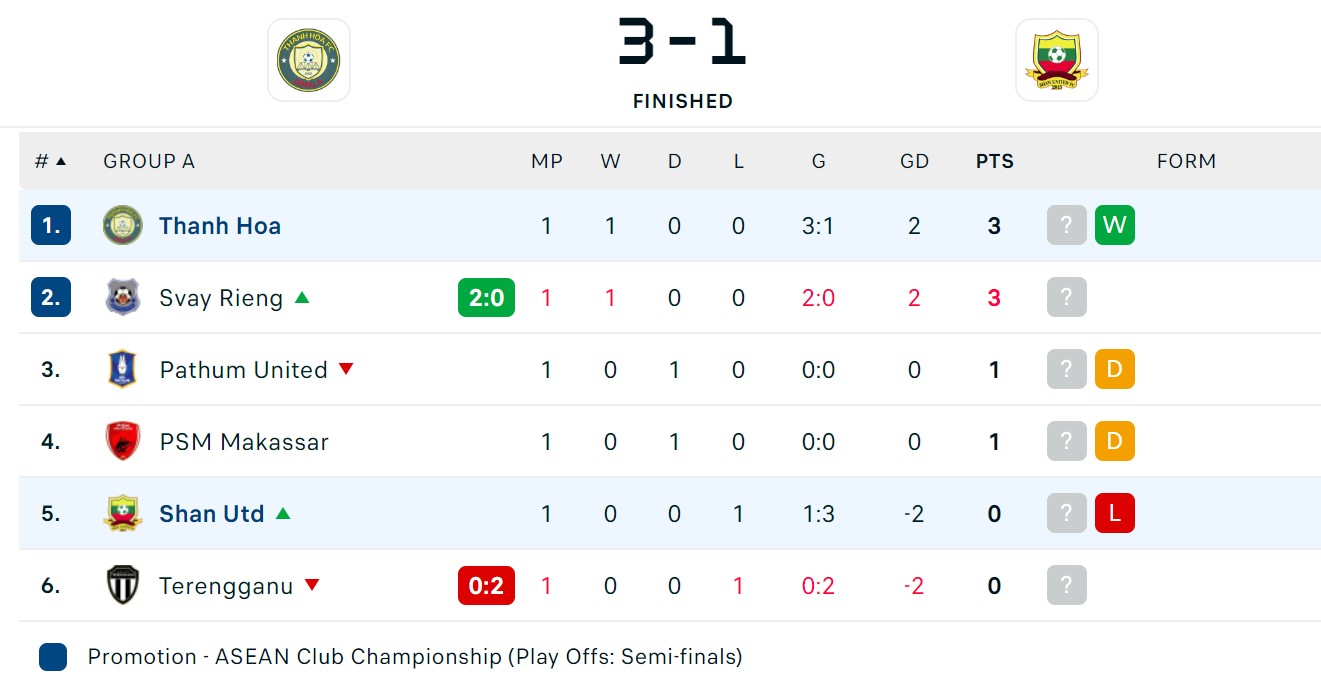
Task: Click the red L form badge for Shan Utd
Action: 1115,513
